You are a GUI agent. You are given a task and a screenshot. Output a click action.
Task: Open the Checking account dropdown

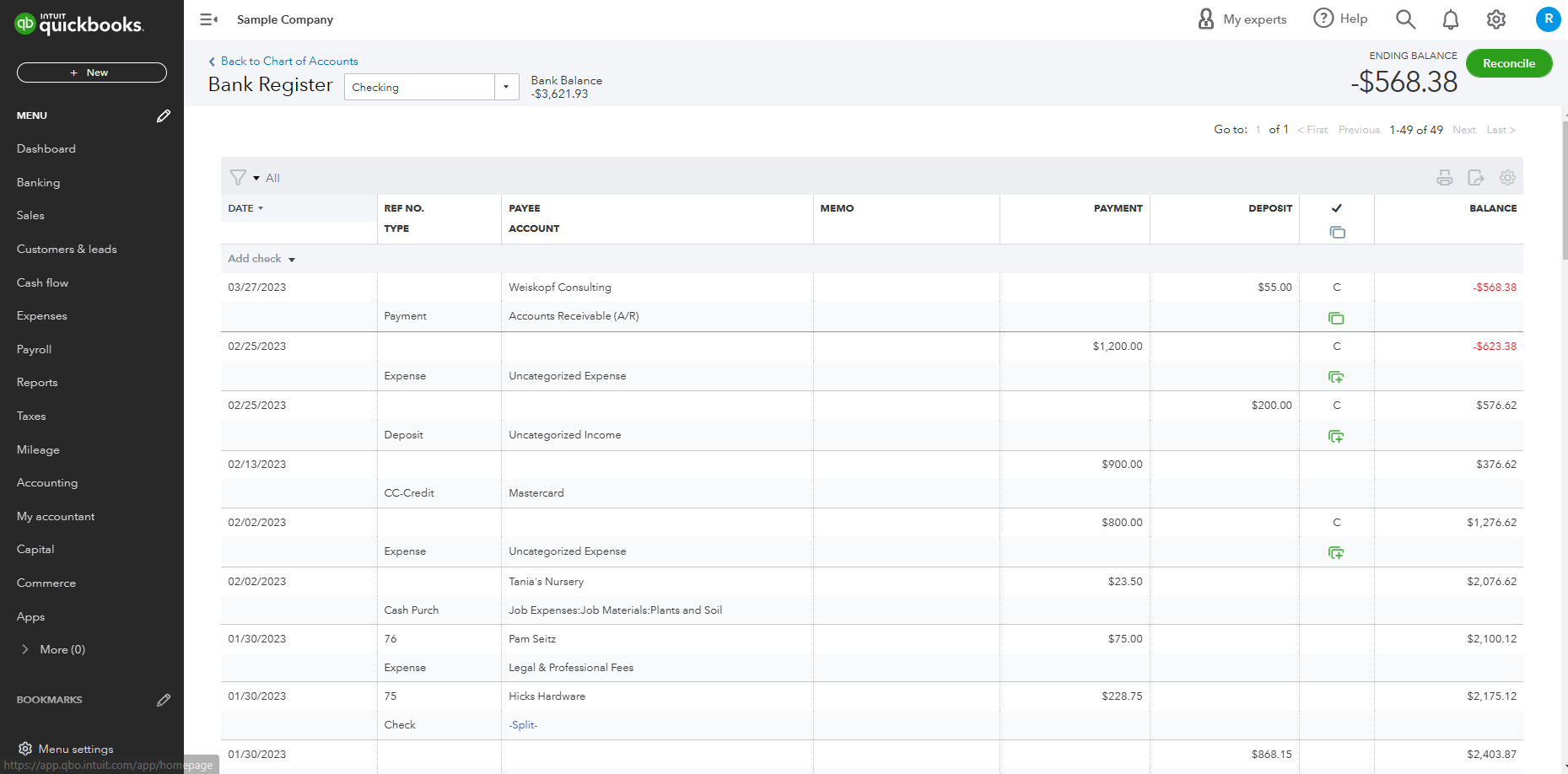tap(506, 87)
